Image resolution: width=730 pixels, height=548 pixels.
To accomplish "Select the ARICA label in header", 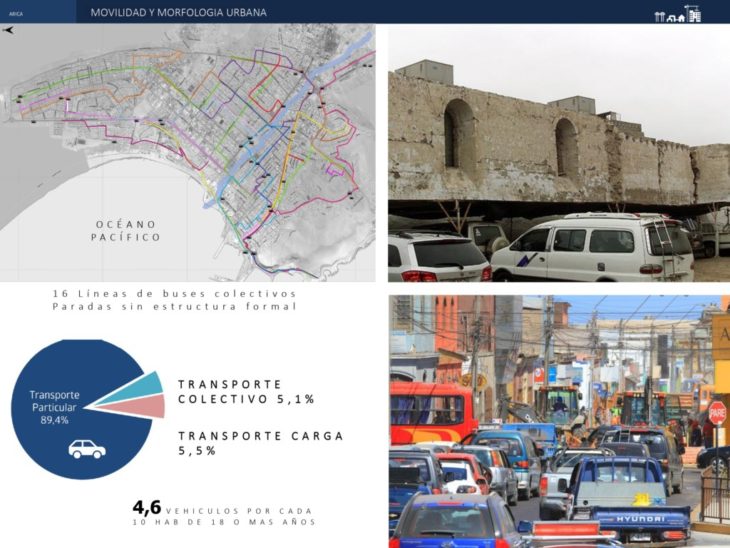I will coord(16,13).
